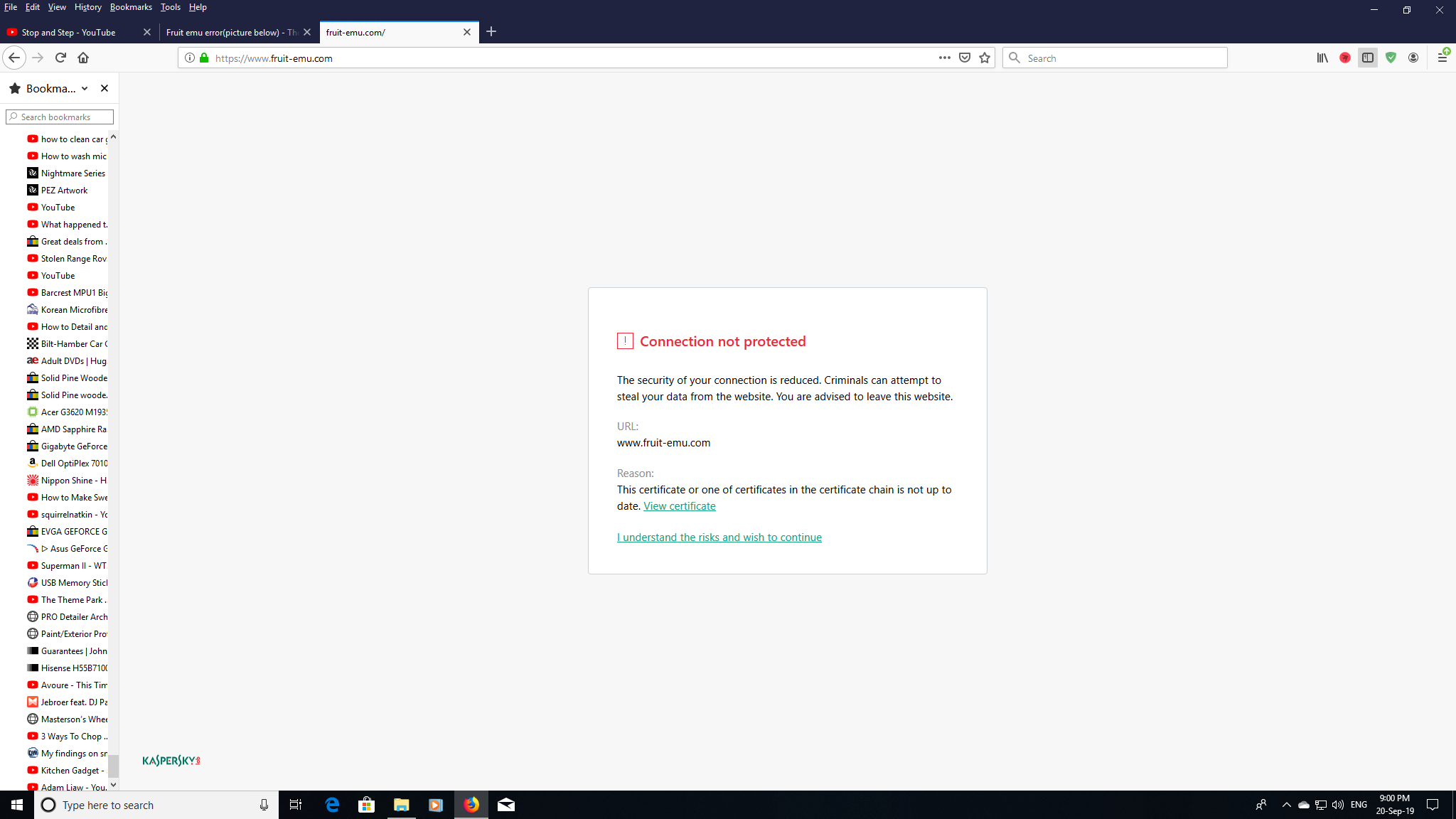Open the Bookmarks menu
1456x819 pixels.
[131, 7]
